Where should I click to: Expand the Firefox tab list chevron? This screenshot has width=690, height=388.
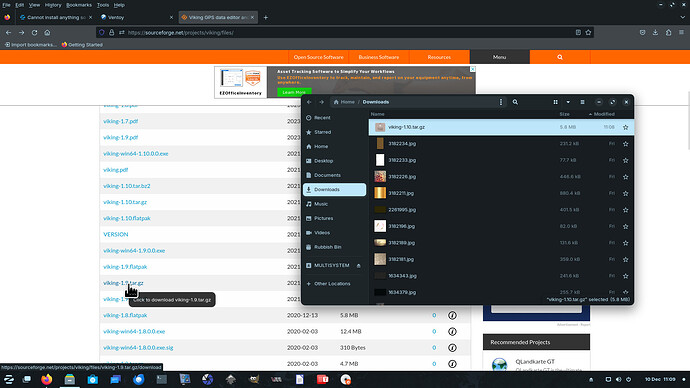683,18
